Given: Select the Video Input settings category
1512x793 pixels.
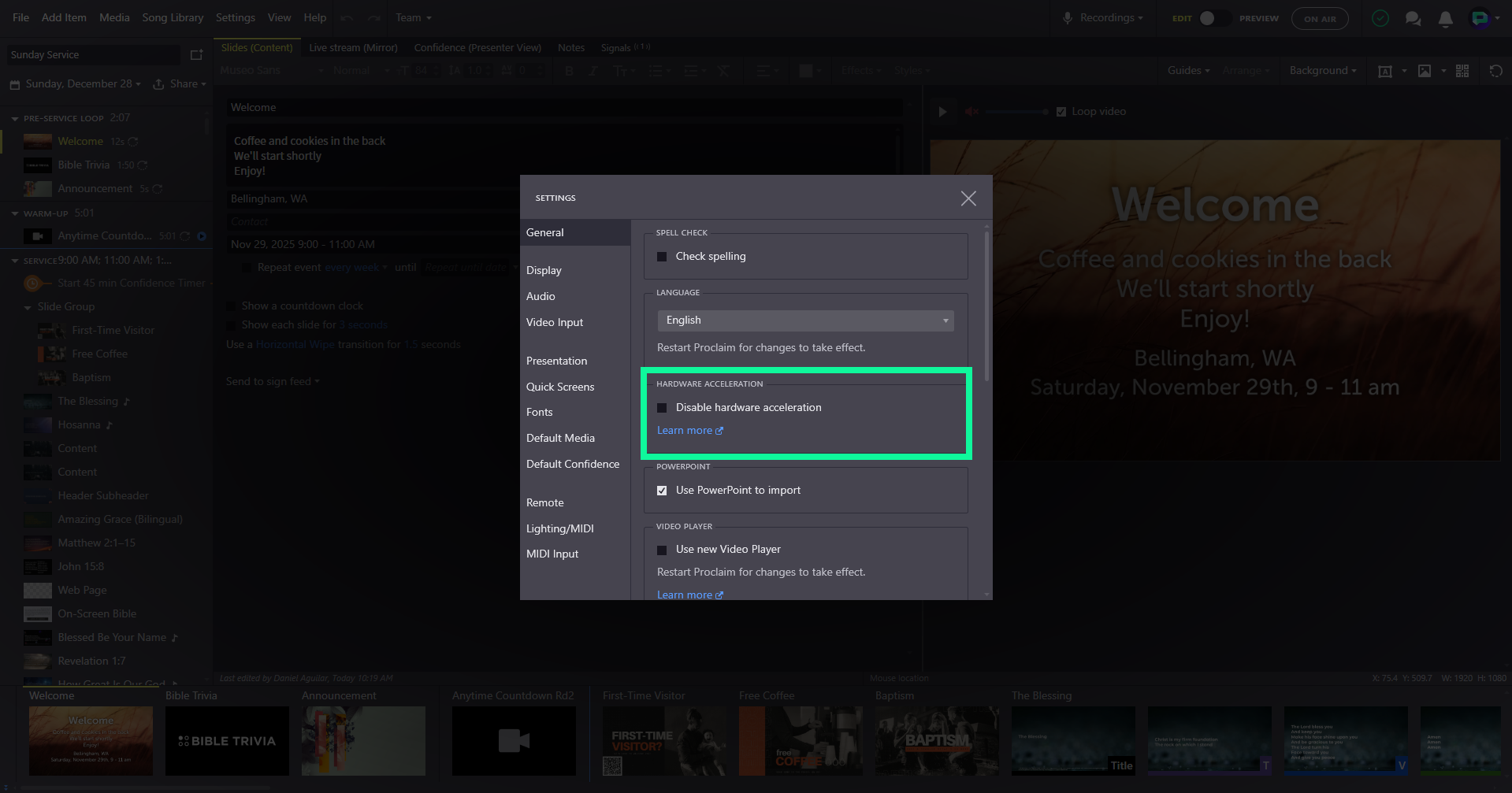Looking at the screenshot, I should (x=555, y=323).
